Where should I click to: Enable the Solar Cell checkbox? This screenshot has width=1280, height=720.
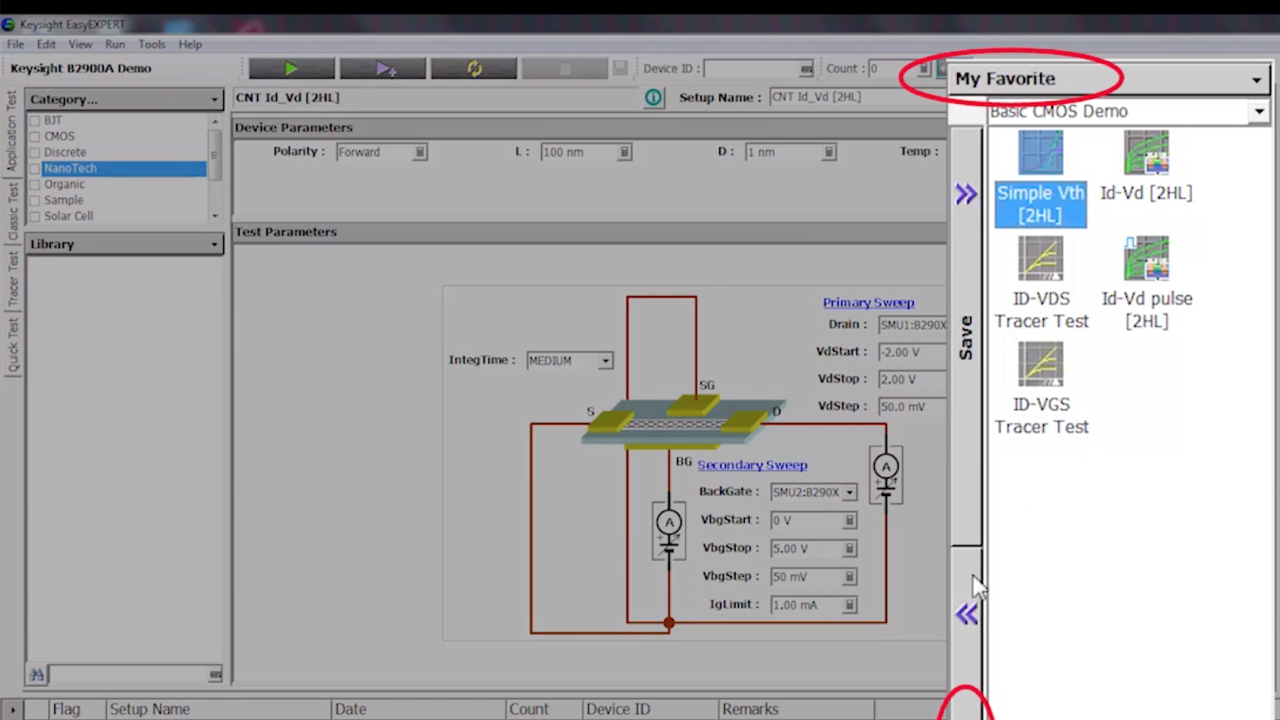click(36, 216)
